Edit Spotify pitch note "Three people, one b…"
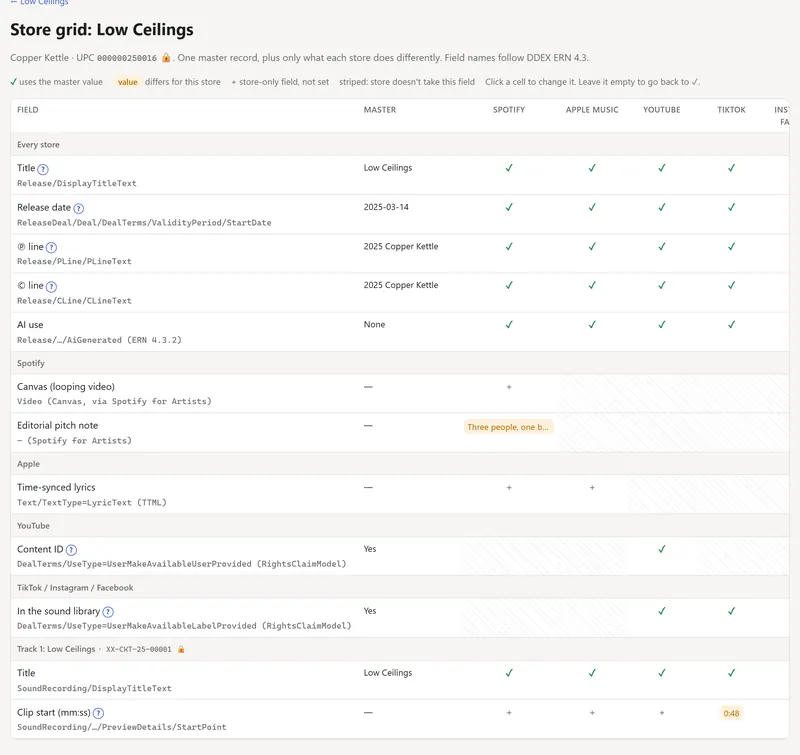Image resolution: width=800 pixels, height=755 pixels. point(508,427)
